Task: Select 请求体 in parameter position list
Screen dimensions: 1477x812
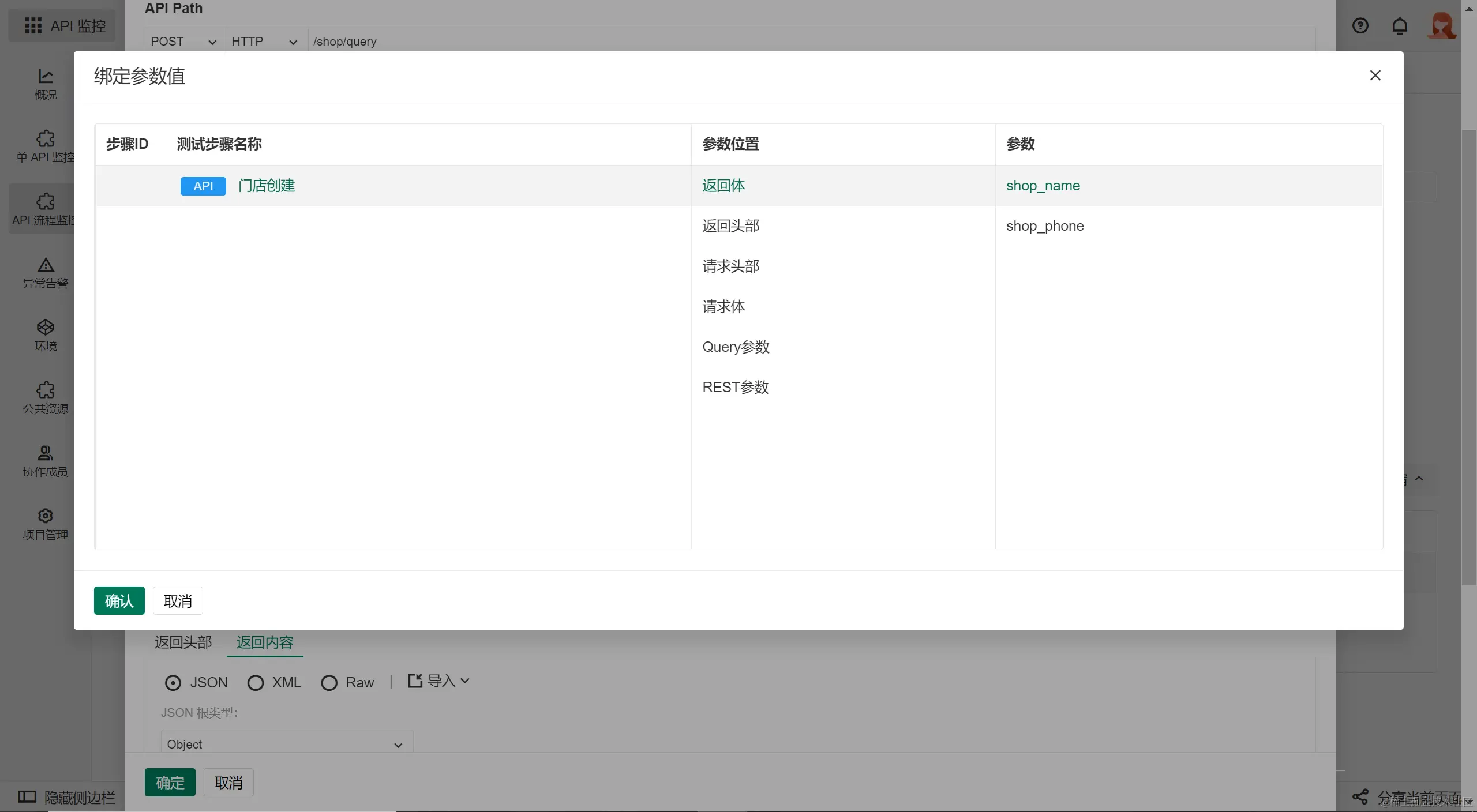Action: pyautogui.click(x=723, y=306)
